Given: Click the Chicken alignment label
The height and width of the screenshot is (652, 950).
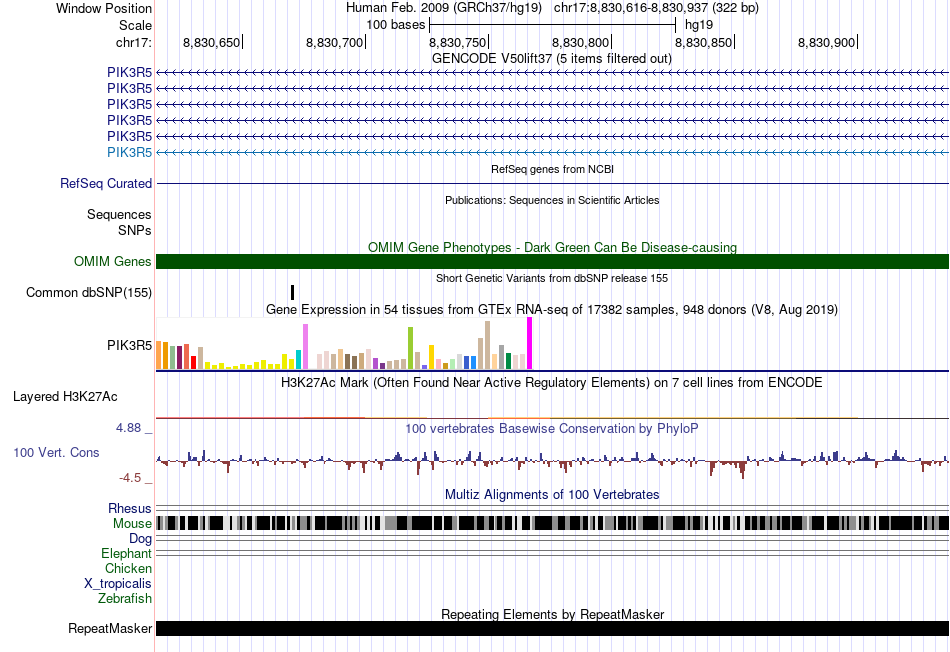Looking at the screenshot, I should [x=128, y=568].
